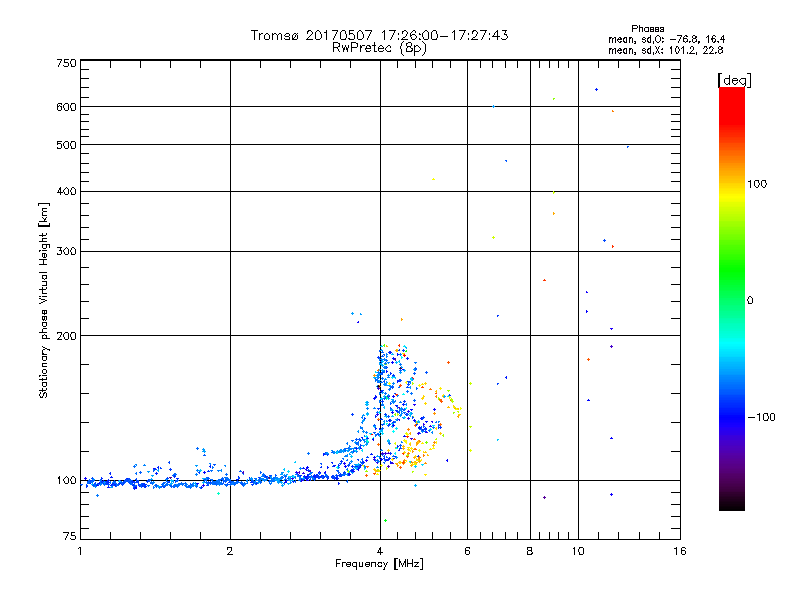800x600 pixels.
Task: Click the 'Phases' header text
Action: click(647, 29)
